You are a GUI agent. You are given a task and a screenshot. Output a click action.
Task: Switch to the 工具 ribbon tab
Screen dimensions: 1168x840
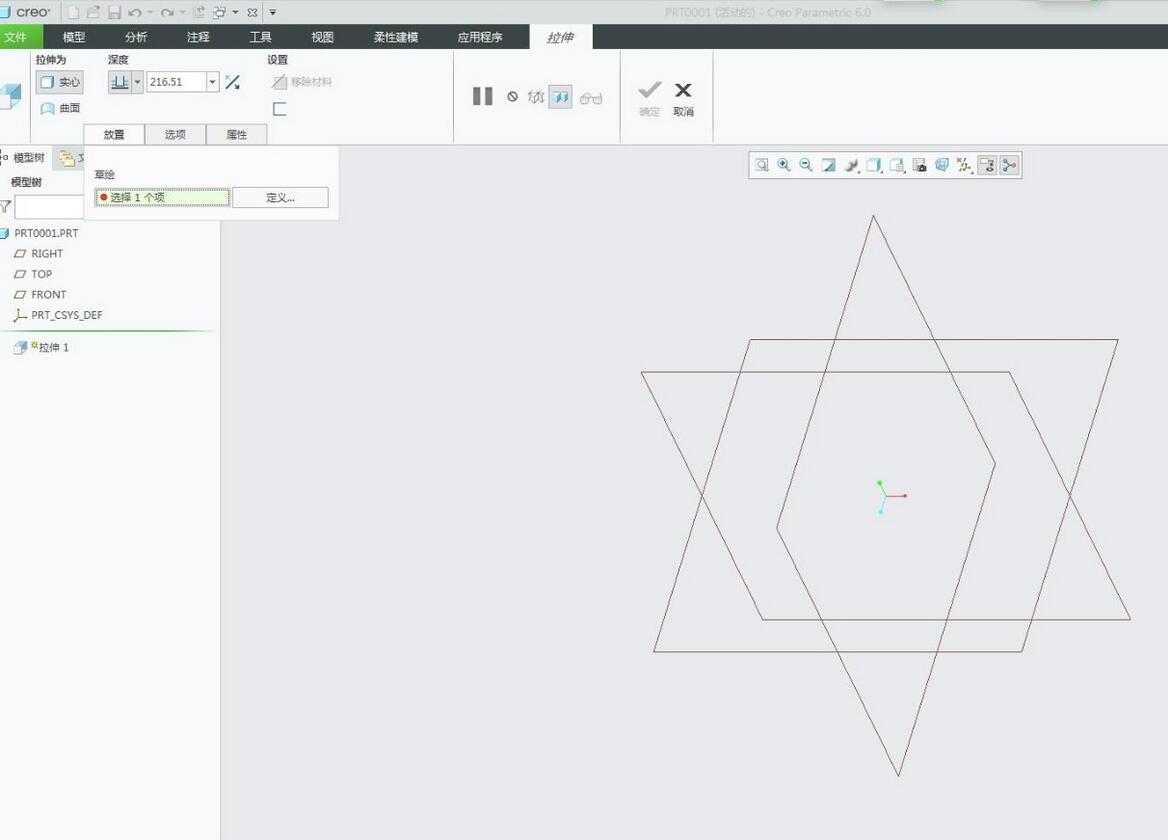tap(260, 37)
